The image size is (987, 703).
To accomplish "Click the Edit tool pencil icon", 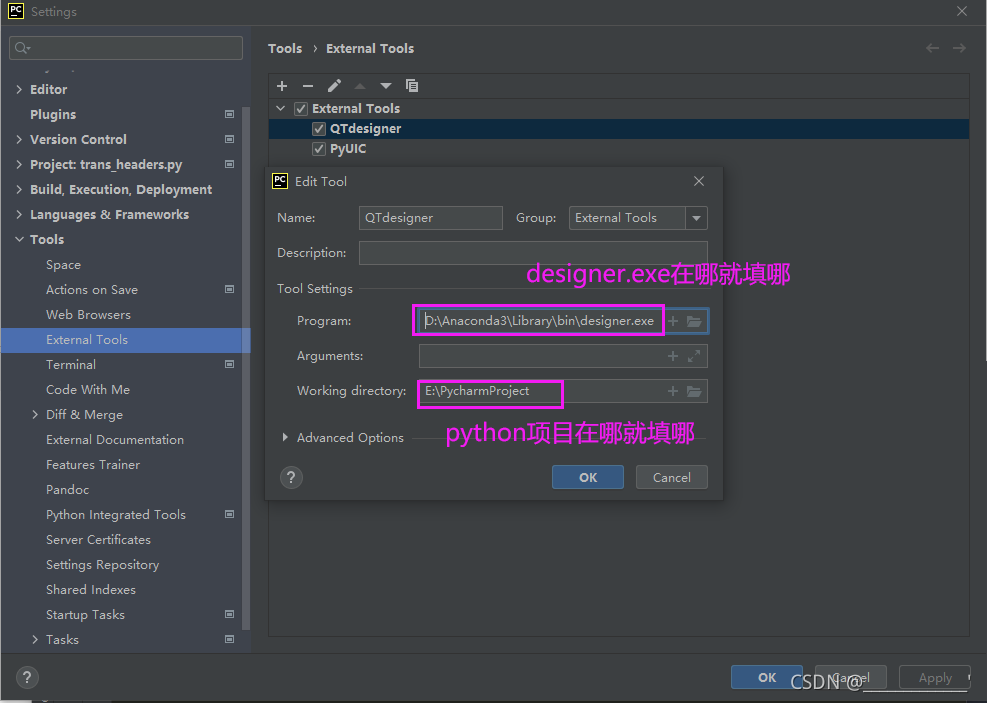I will point(334,86).
